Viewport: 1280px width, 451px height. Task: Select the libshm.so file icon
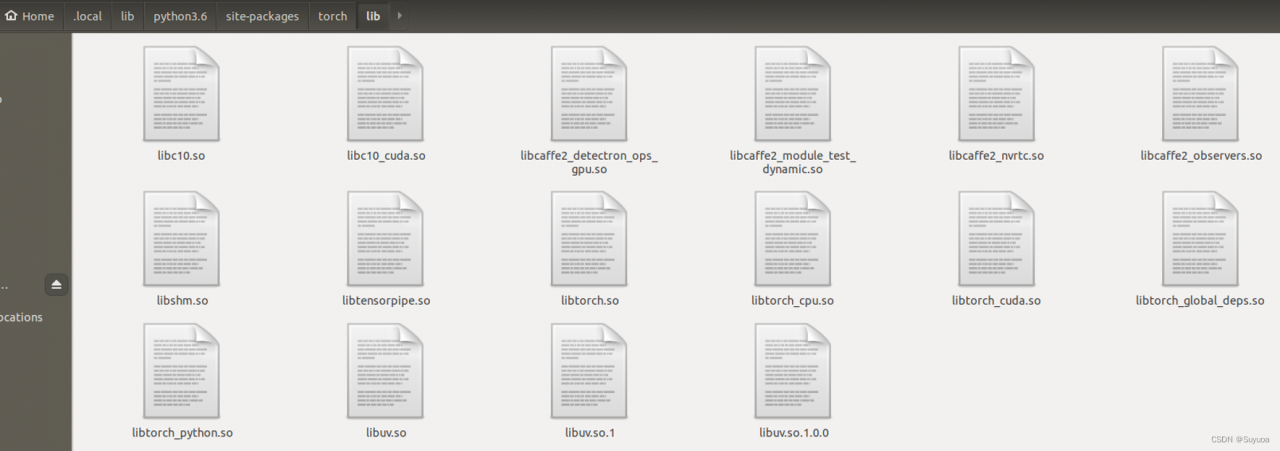point(181,238)
